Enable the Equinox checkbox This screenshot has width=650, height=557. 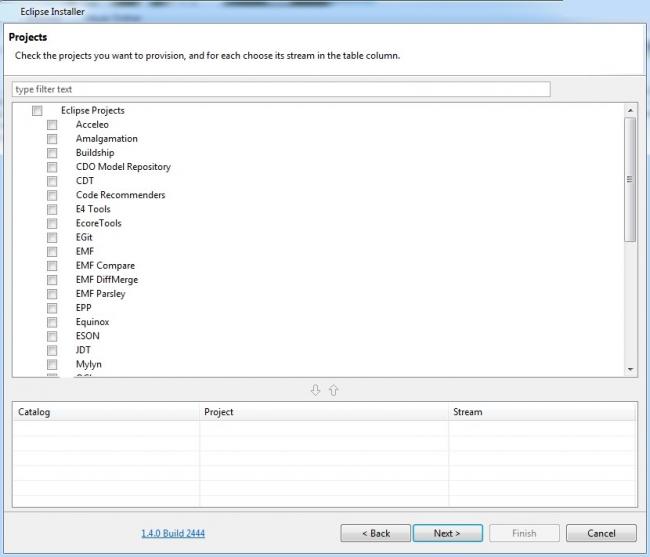(52, 322)
